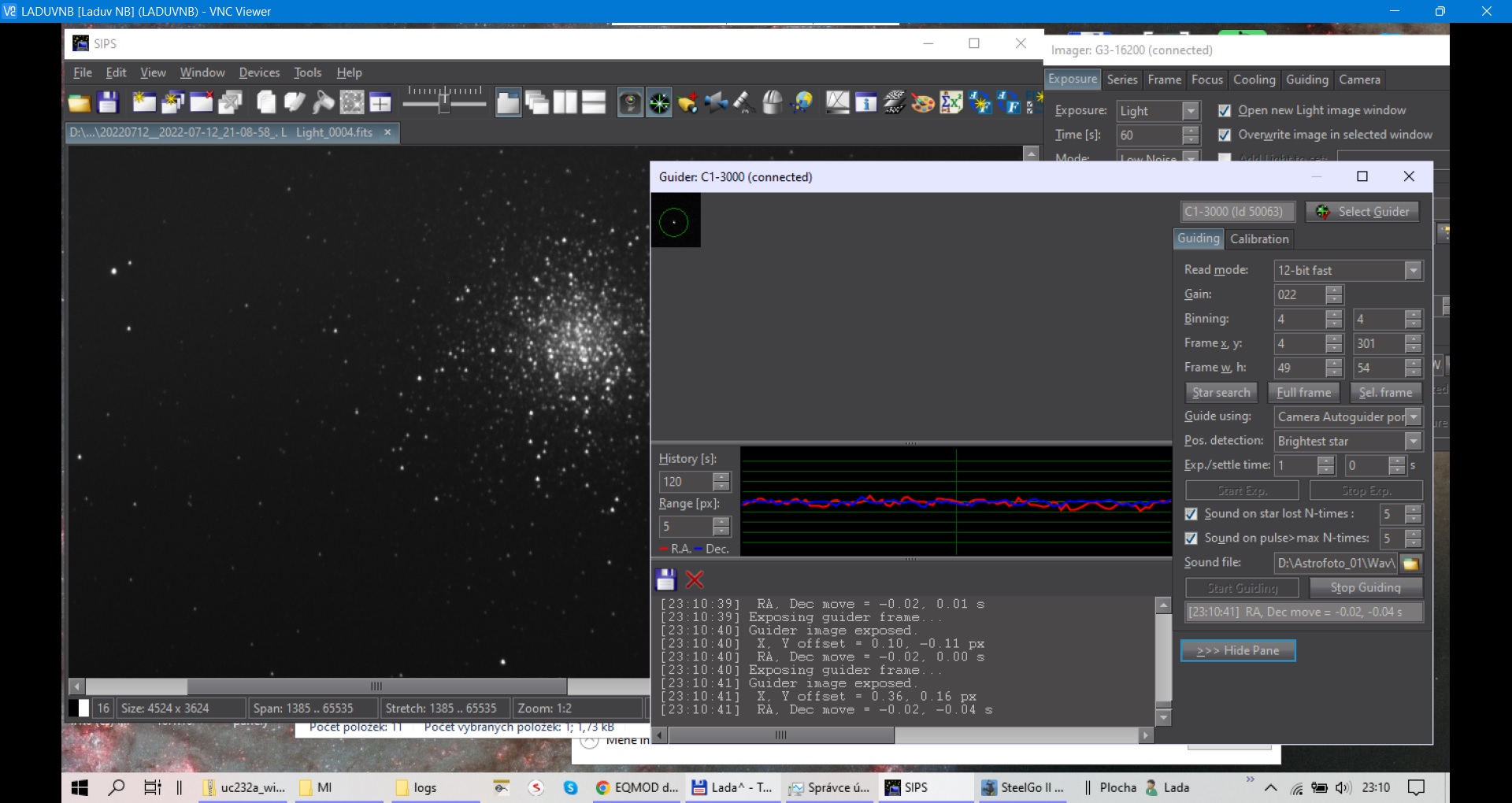Open the histogram curve tool icon
Image resolution: width=1512 pixels, height=803 pixels.
coord(837,102)
